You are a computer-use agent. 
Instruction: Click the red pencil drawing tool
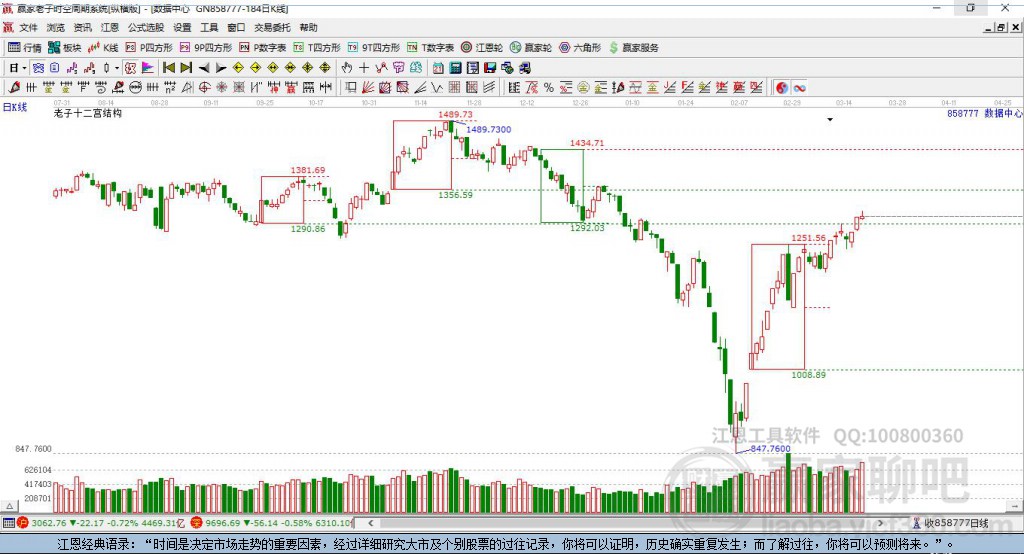coord(14,88)
